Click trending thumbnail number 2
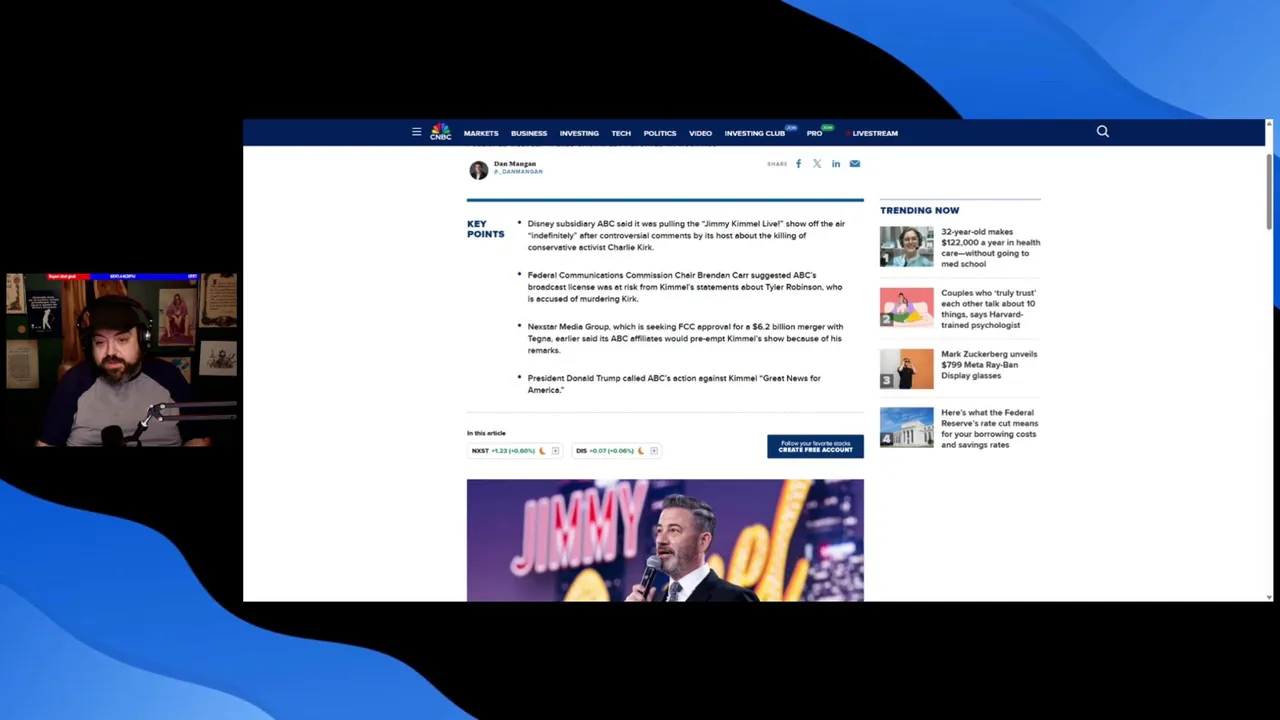 [x=906, y=307]
